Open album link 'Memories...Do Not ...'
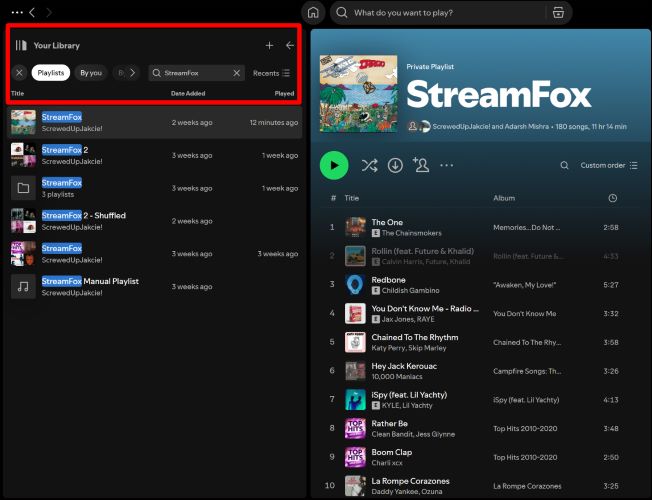This screenshot has width=652, height=500. 526,227
